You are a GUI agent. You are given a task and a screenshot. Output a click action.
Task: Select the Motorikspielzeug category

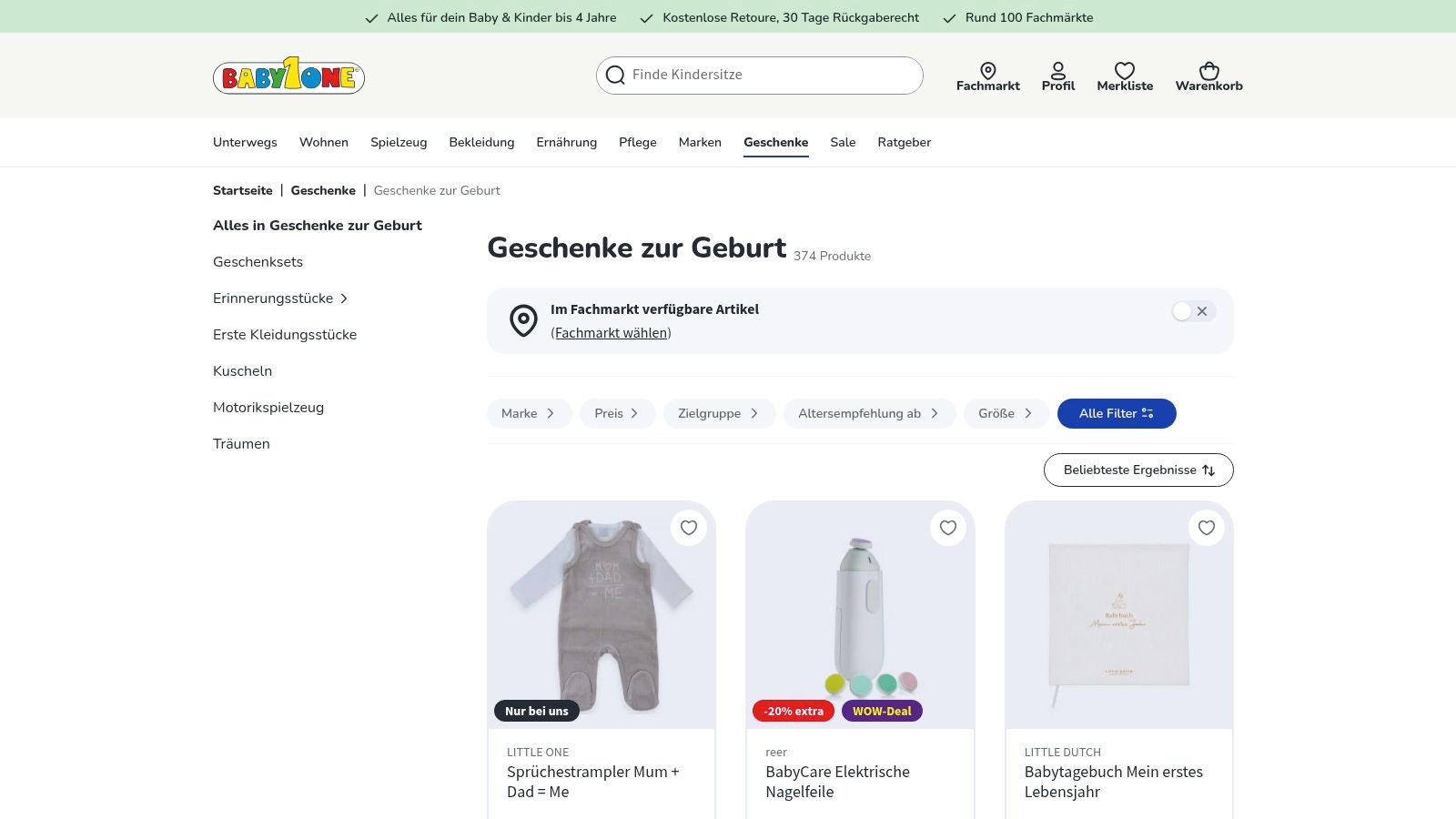click(x=268, y=408)
